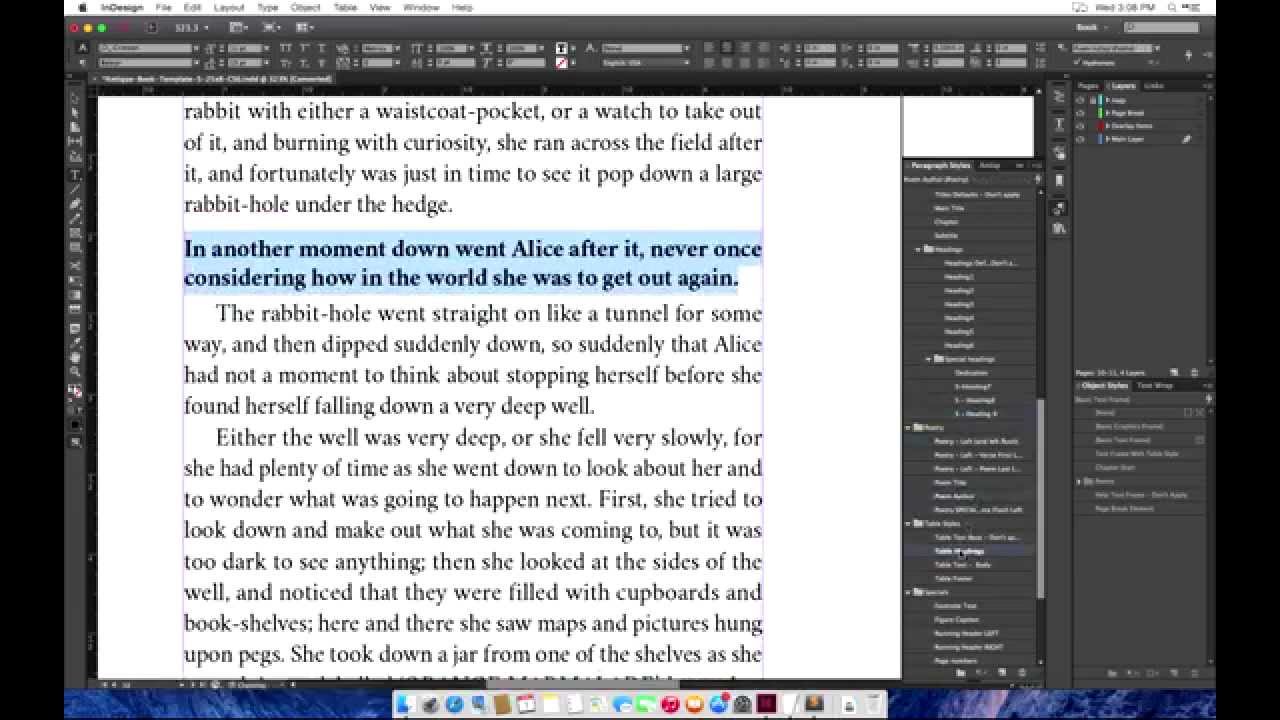Screen dimensions: 1280x720
Task: Click the text fill color swatch
Action: [x=561, y=48]
